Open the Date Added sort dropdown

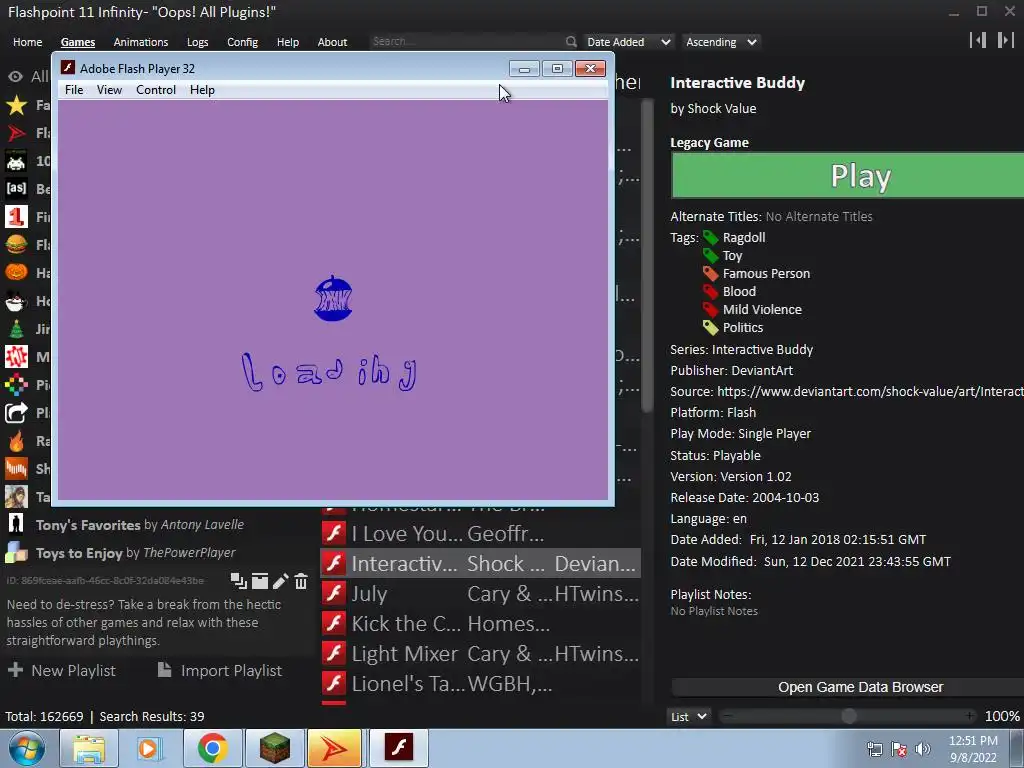coord(628,42)
